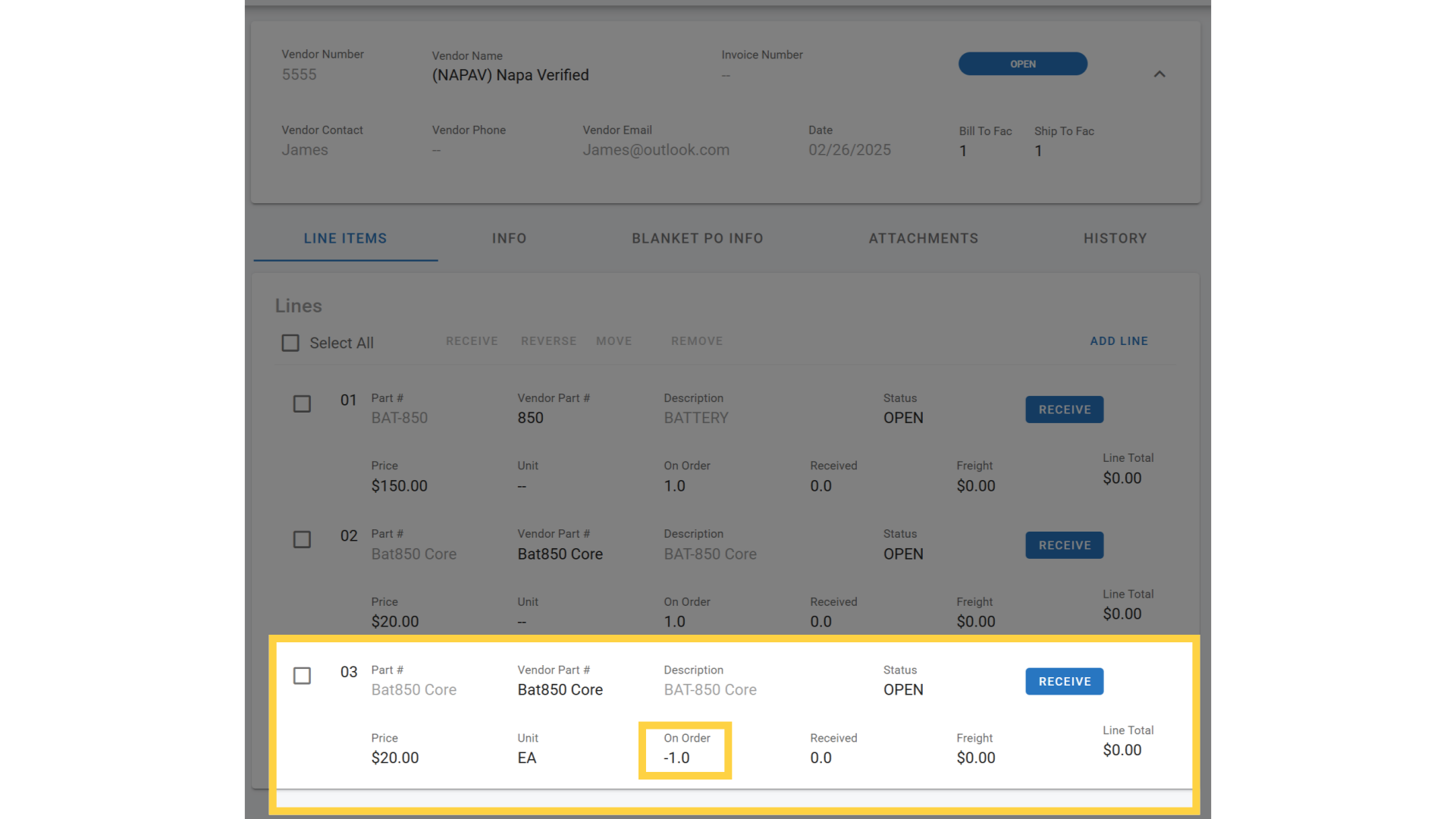
Task: Select the LINE ITEMS tab
Action: click(345, 238)
